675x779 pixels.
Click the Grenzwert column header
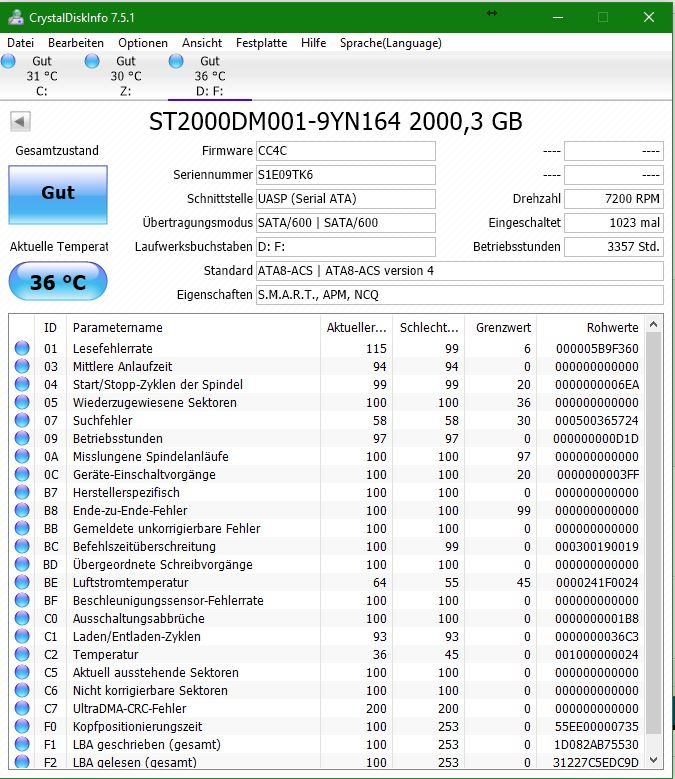click(501, 327)
